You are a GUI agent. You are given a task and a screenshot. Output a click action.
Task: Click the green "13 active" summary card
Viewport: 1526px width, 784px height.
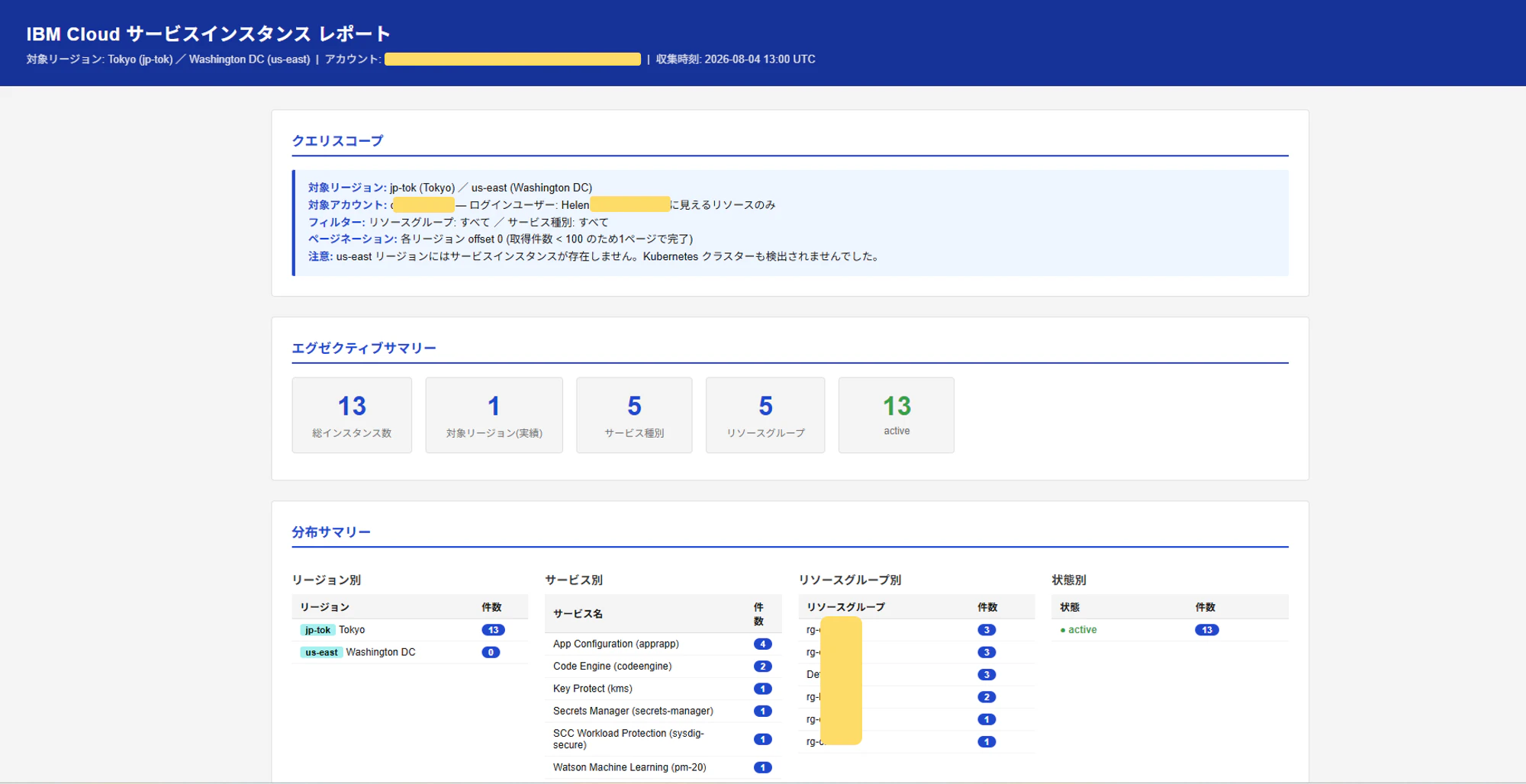[x=897, y=416]
